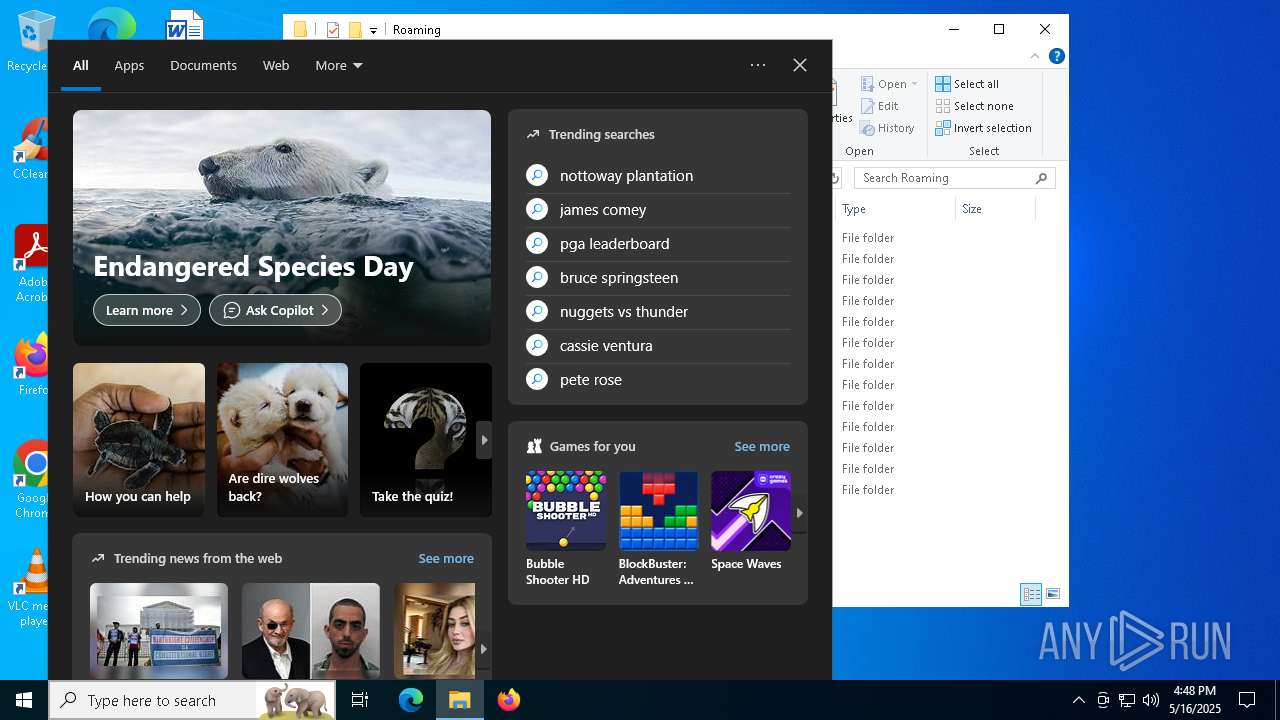
Task: Open the How you can help card
Action: (139, 440)
